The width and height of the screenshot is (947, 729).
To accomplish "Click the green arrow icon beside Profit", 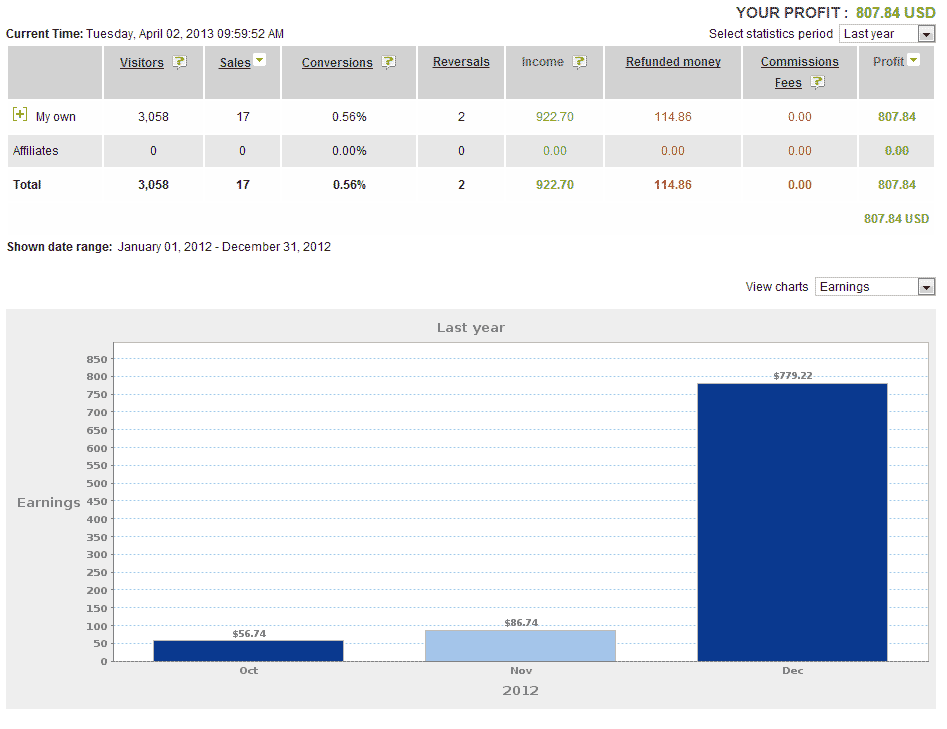I will click(913, 61).
